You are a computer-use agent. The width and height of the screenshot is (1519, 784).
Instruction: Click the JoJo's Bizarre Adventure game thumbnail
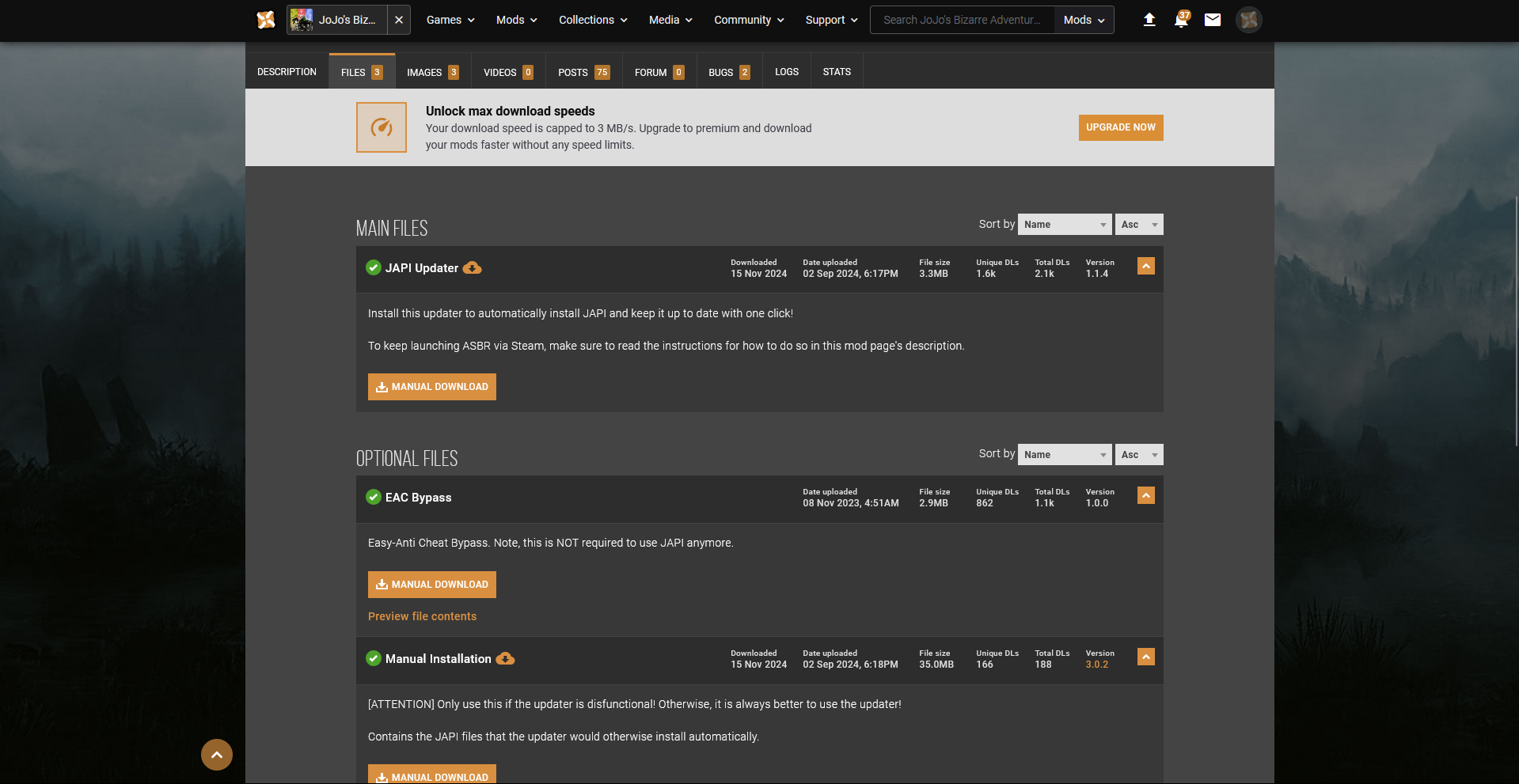[302, 20]
